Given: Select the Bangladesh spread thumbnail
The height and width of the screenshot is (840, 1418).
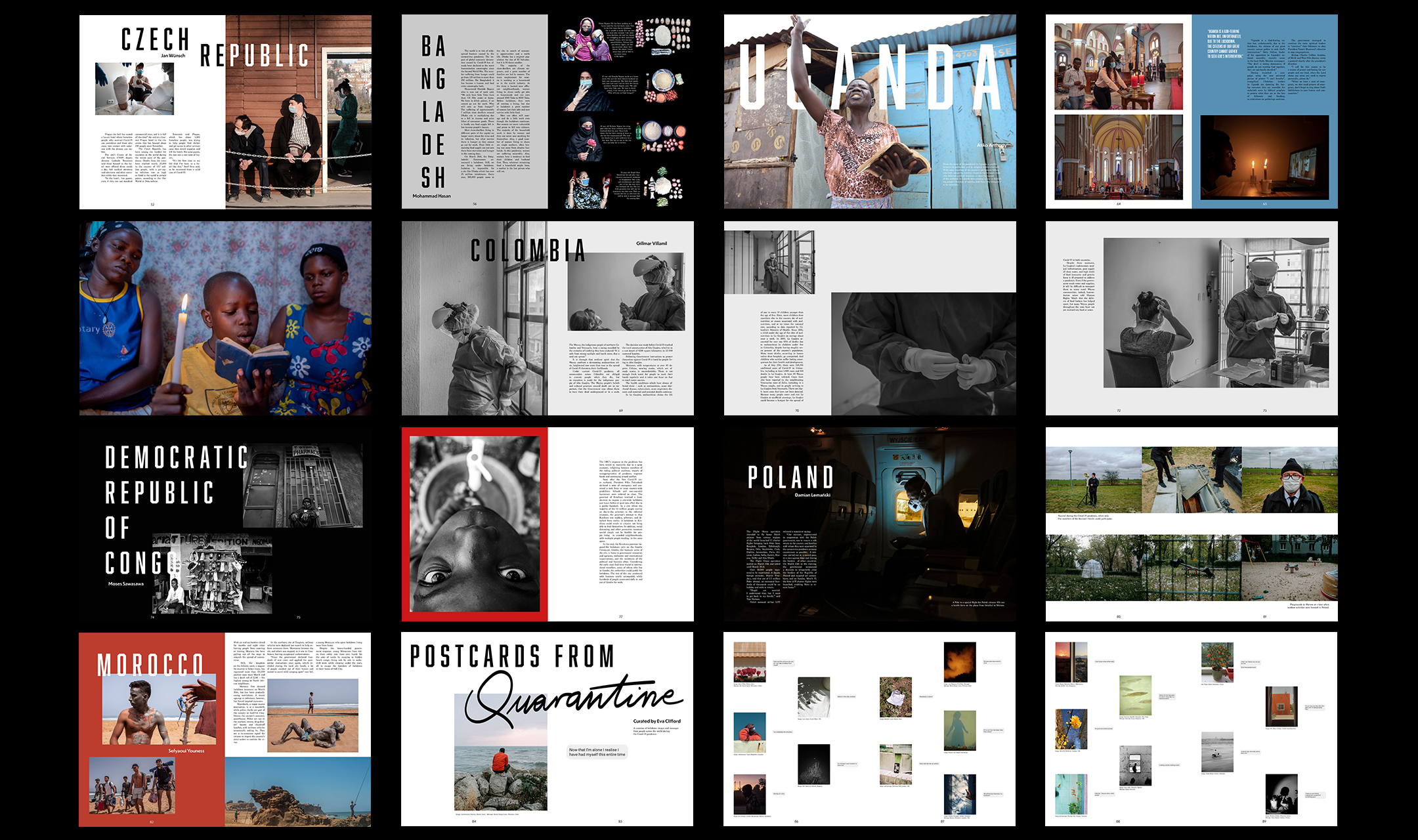Looking at the screenshot, I should (548, 112).
